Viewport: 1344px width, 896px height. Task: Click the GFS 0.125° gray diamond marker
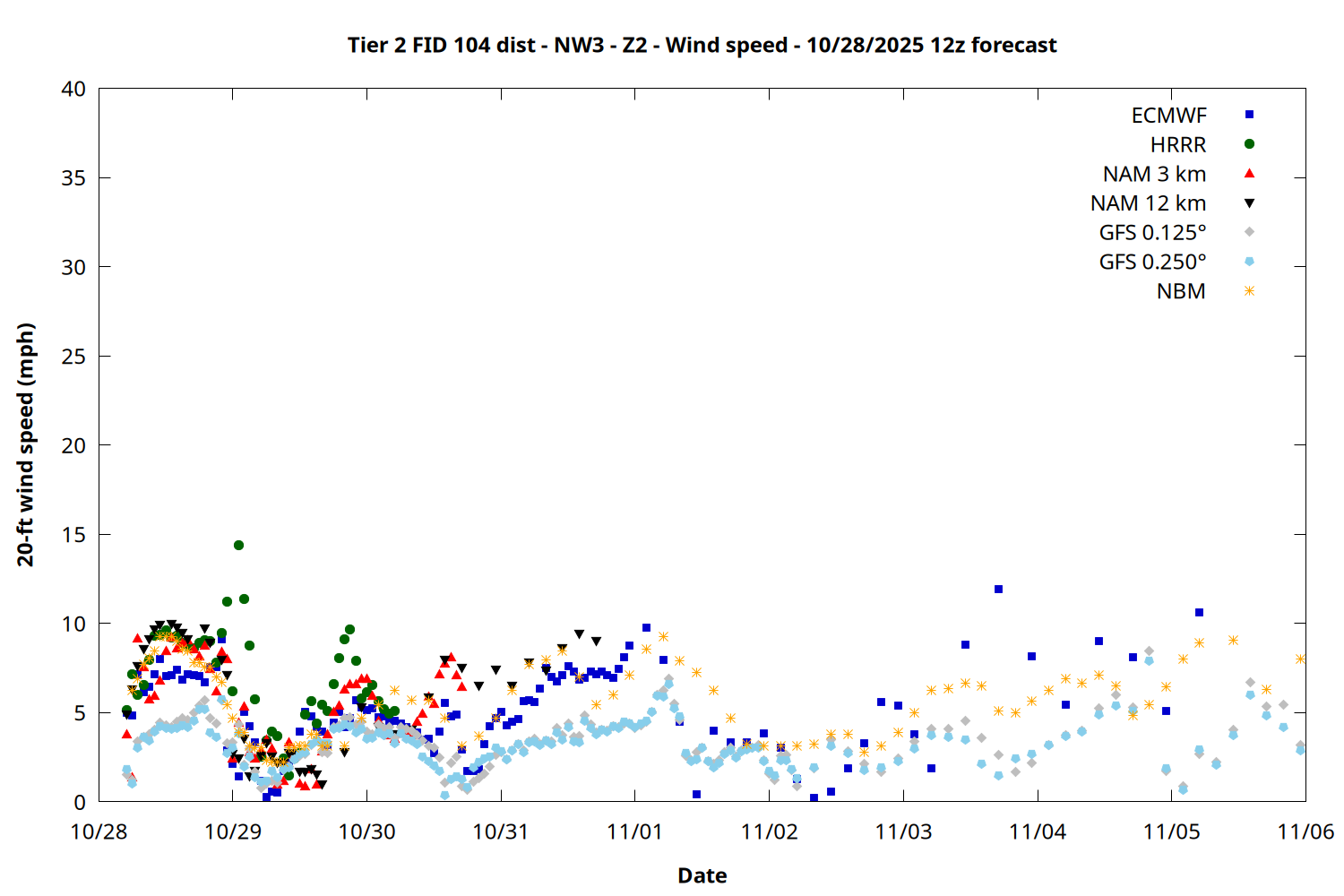(x=1249, y=232)
